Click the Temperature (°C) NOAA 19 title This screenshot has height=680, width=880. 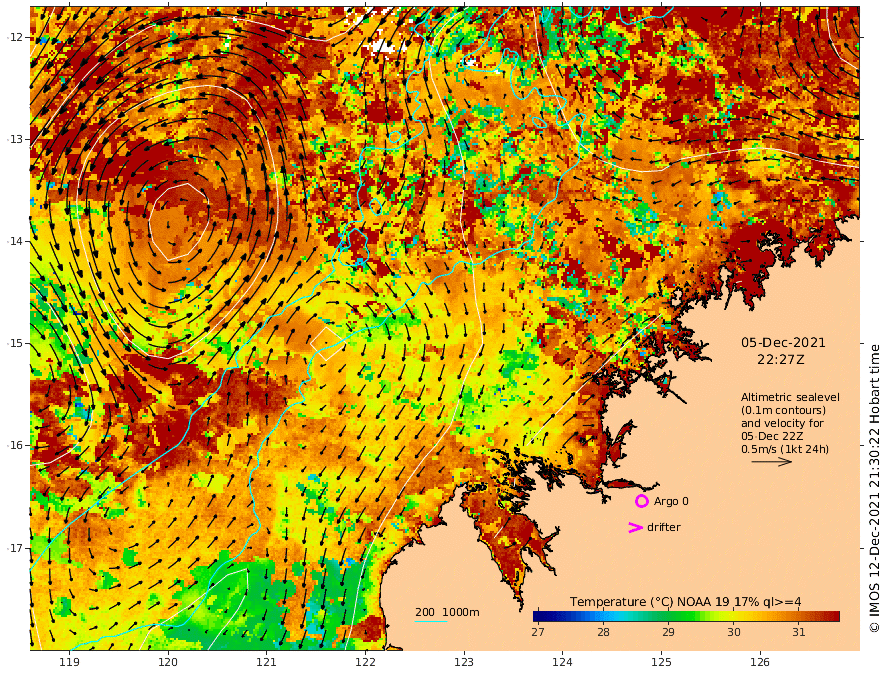[x=685, y=601]
